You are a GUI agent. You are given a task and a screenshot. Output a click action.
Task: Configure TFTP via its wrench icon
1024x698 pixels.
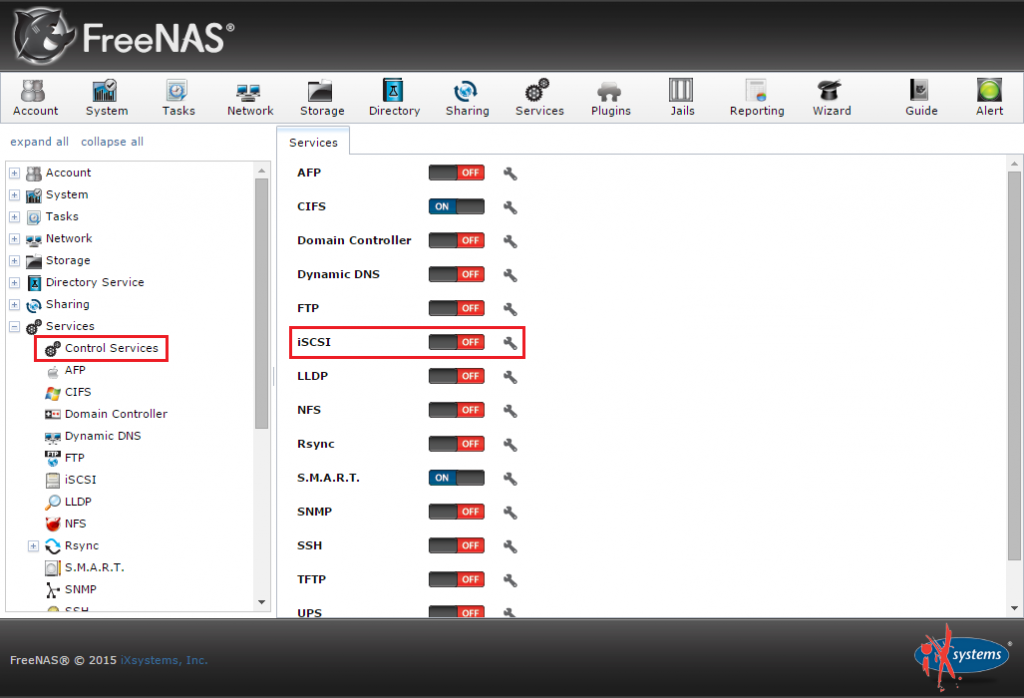(510, 580)
